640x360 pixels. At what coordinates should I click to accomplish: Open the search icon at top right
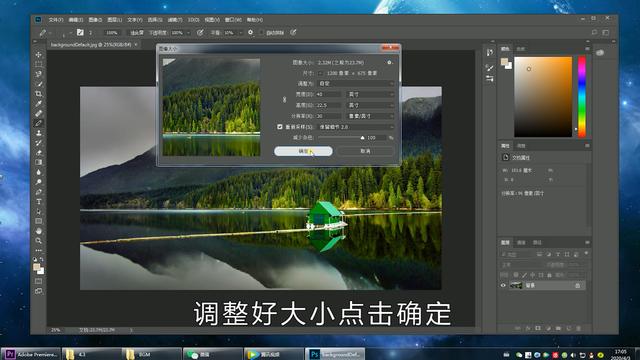coord(594,32)
